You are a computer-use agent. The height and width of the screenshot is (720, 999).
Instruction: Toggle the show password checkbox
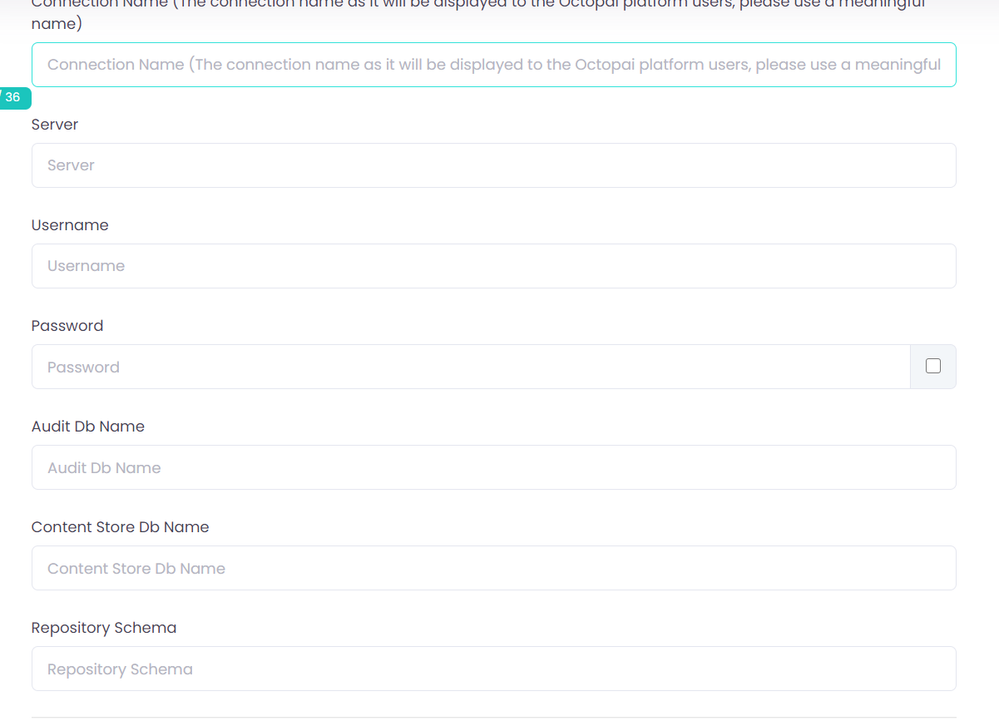click(x=933, y=366)
